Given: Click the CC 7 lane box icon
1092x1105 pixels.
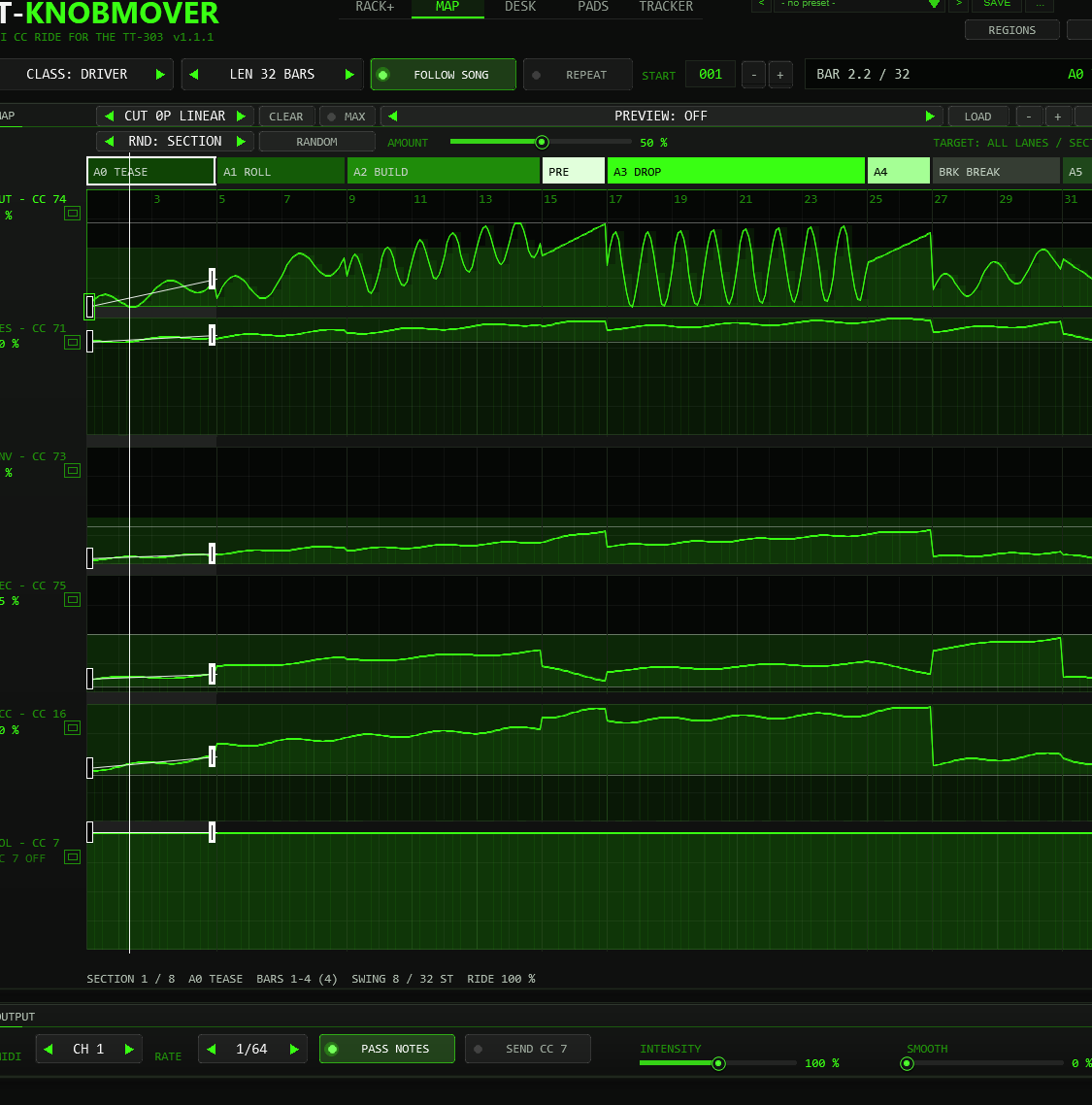Looking at the screenshot, I should click(73, 857).
